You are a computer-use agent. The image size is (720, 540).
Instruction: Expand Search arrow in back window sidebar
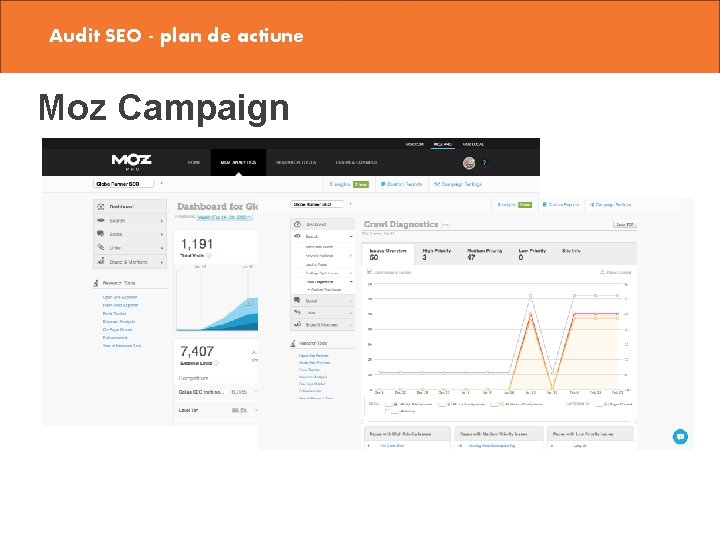click(x=162, y=221)
